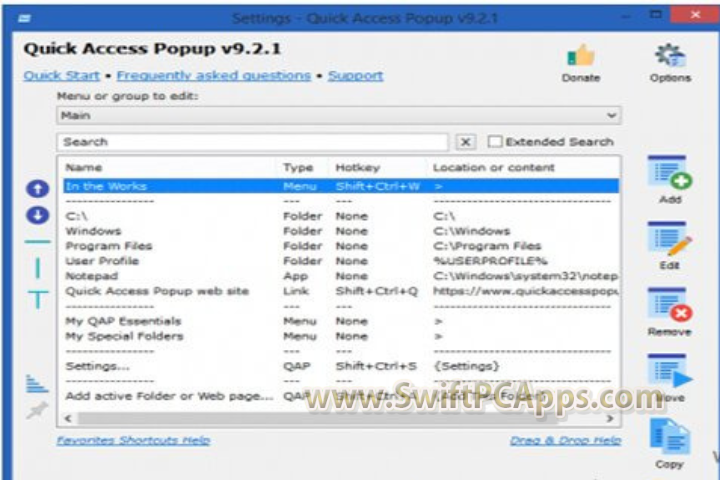Click the T-shaped text separator icon

(x=38, y=299)
